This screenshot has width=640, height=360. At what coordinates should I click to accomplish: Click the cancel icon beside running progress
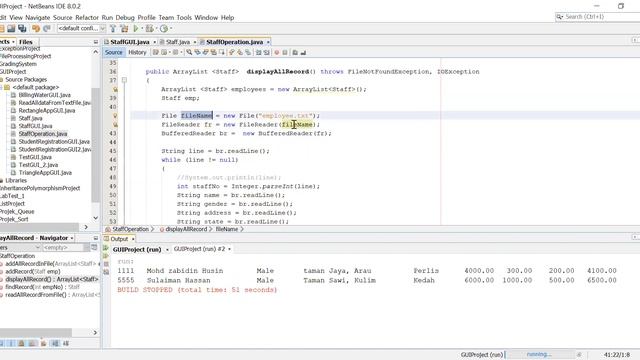pos(578,355)
